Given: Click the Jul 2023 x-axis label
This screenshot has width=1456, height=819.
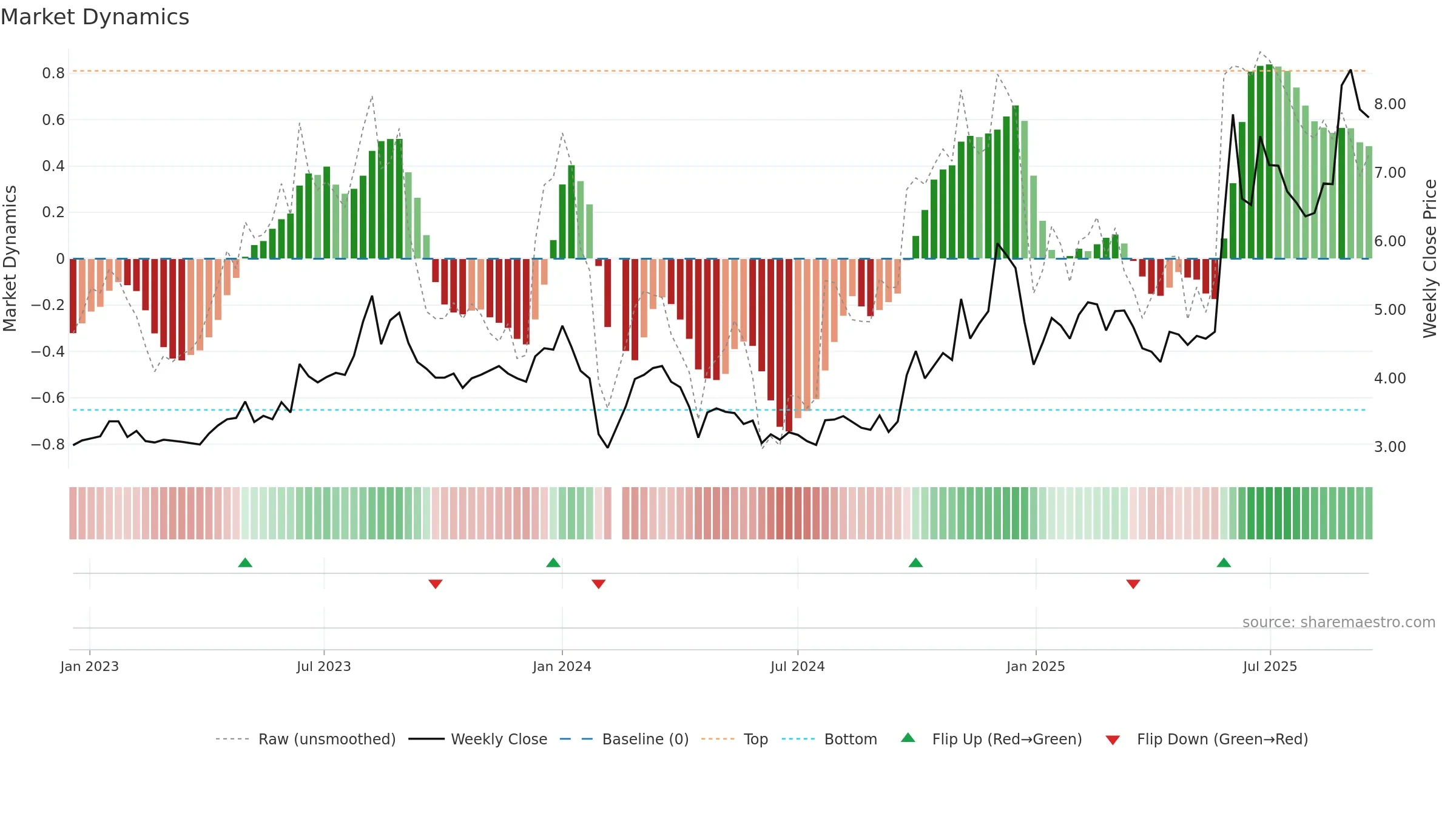Looking at the screenshot, I should point(324,666).
